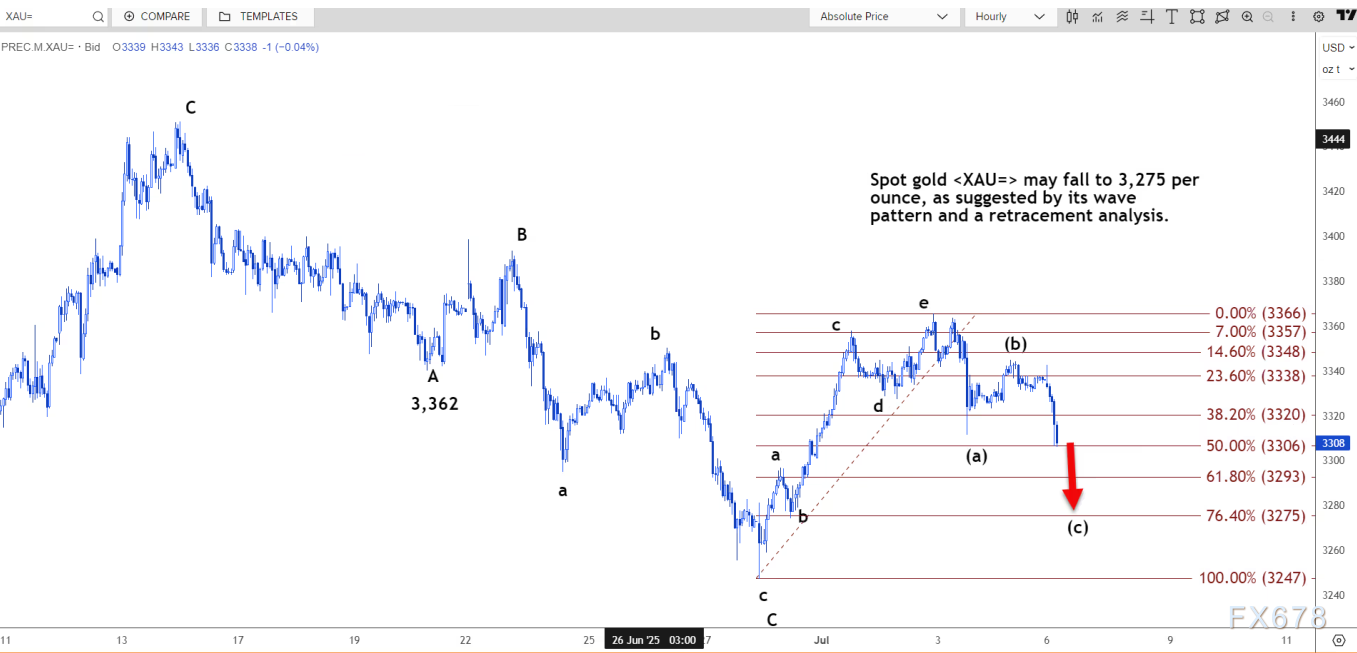Expand the Absolute Price dropdown

[882, 16]
